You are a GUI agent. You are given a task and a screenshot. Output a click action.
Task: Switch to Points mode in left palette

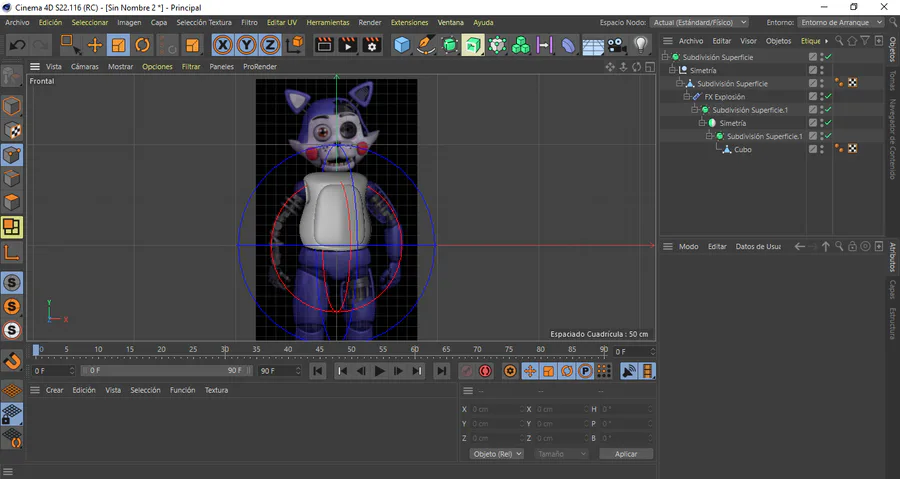tap(11, 155)
